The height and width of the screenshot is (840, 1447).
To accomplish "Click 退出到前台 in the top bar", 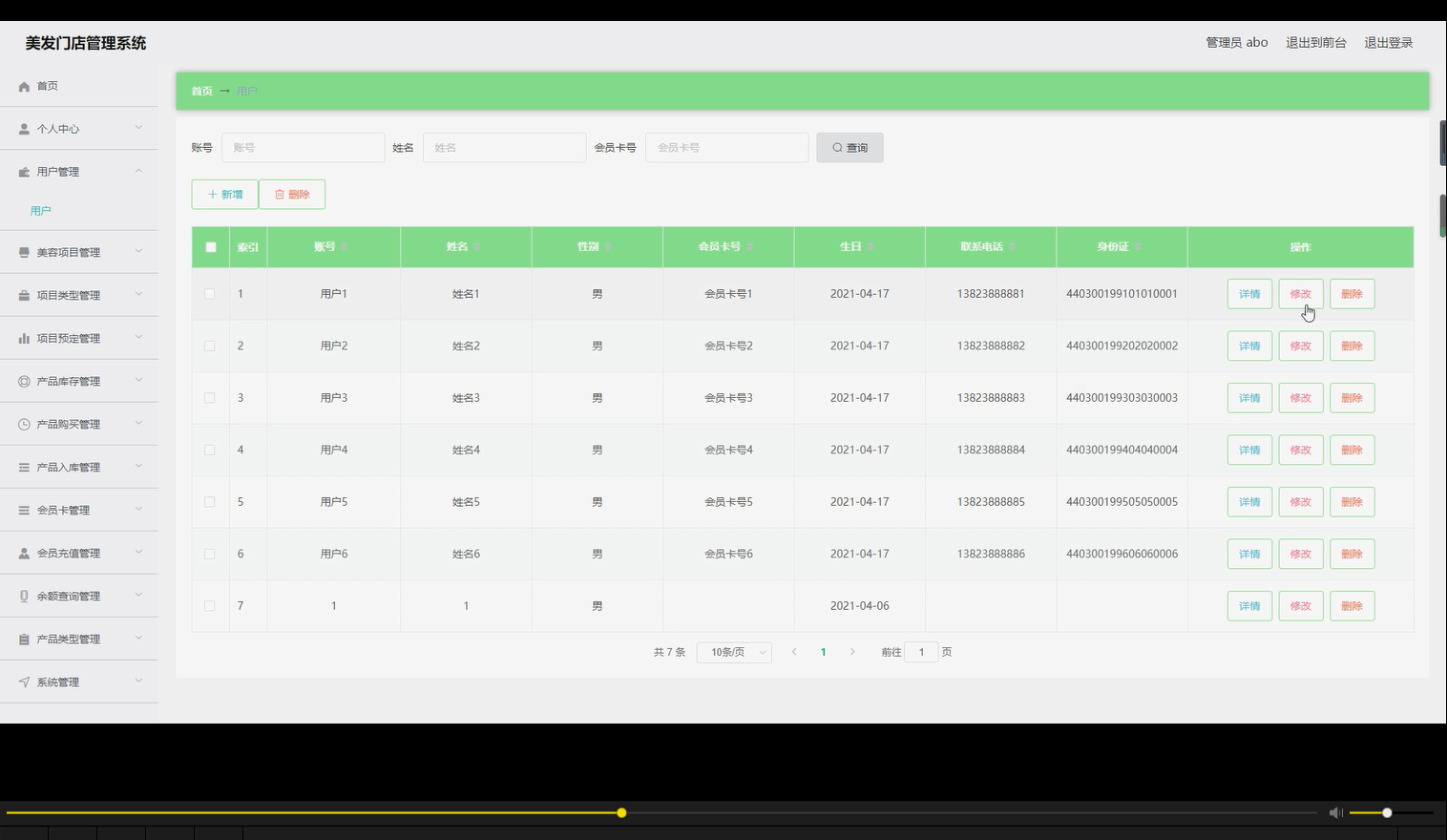I will click(x=1316, y=42).
